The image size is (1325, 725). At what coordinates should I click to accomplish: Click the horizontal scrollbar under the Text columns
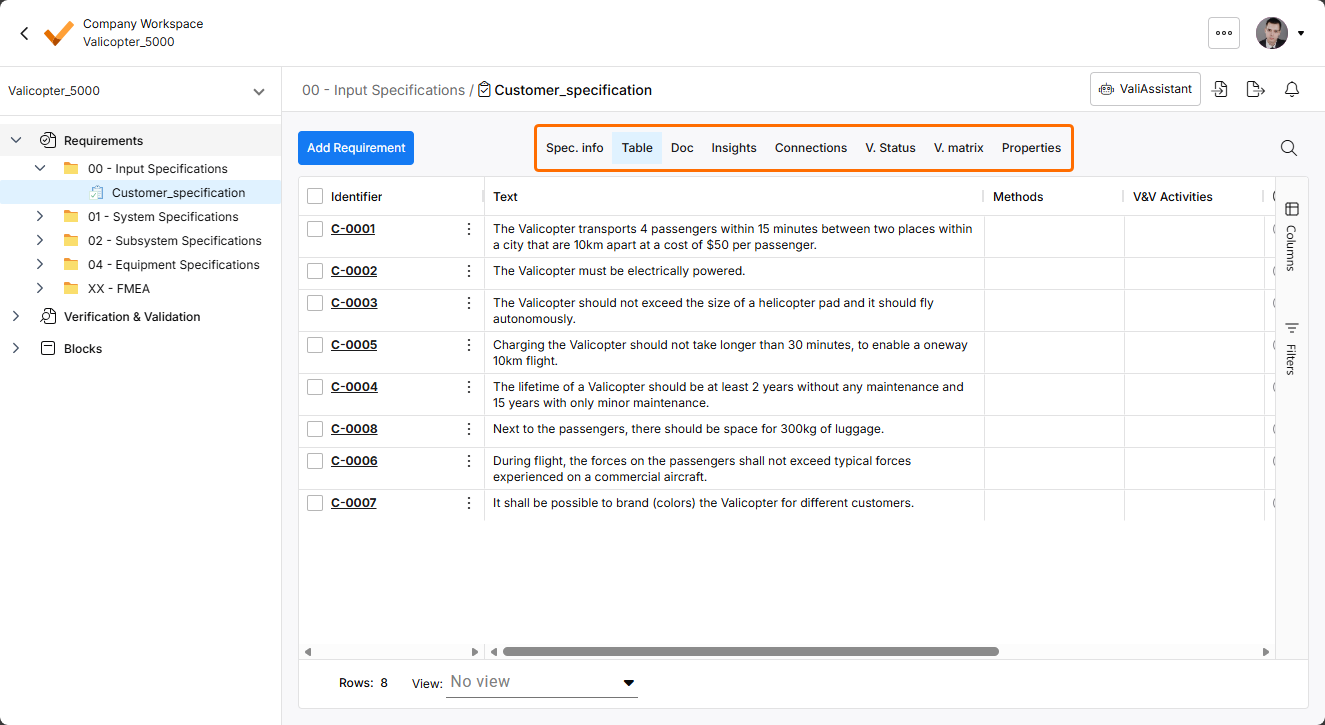(x=751, y=652)
